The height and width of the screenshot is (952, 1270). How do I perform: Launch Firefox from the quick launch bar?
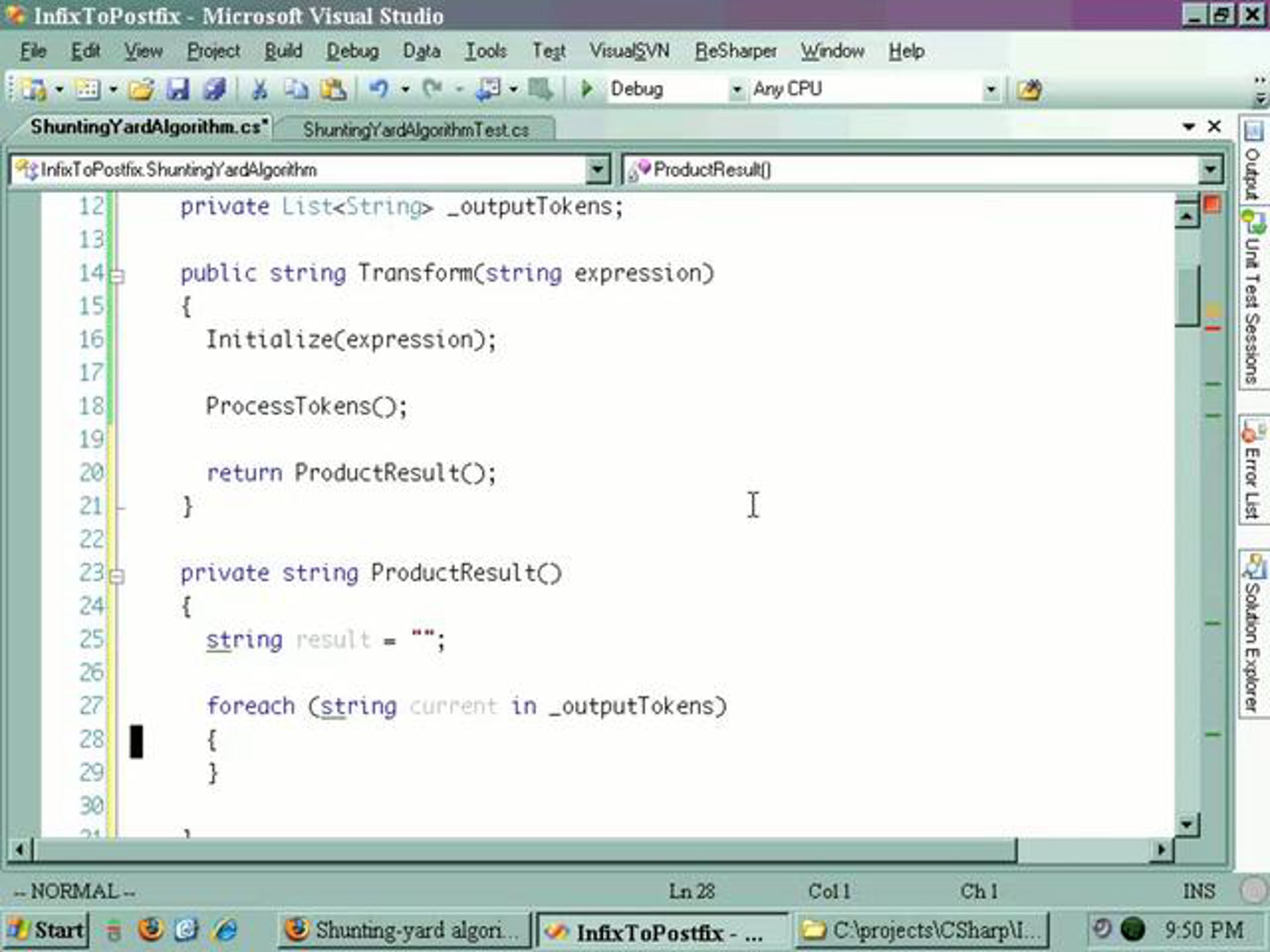(150, 930)
